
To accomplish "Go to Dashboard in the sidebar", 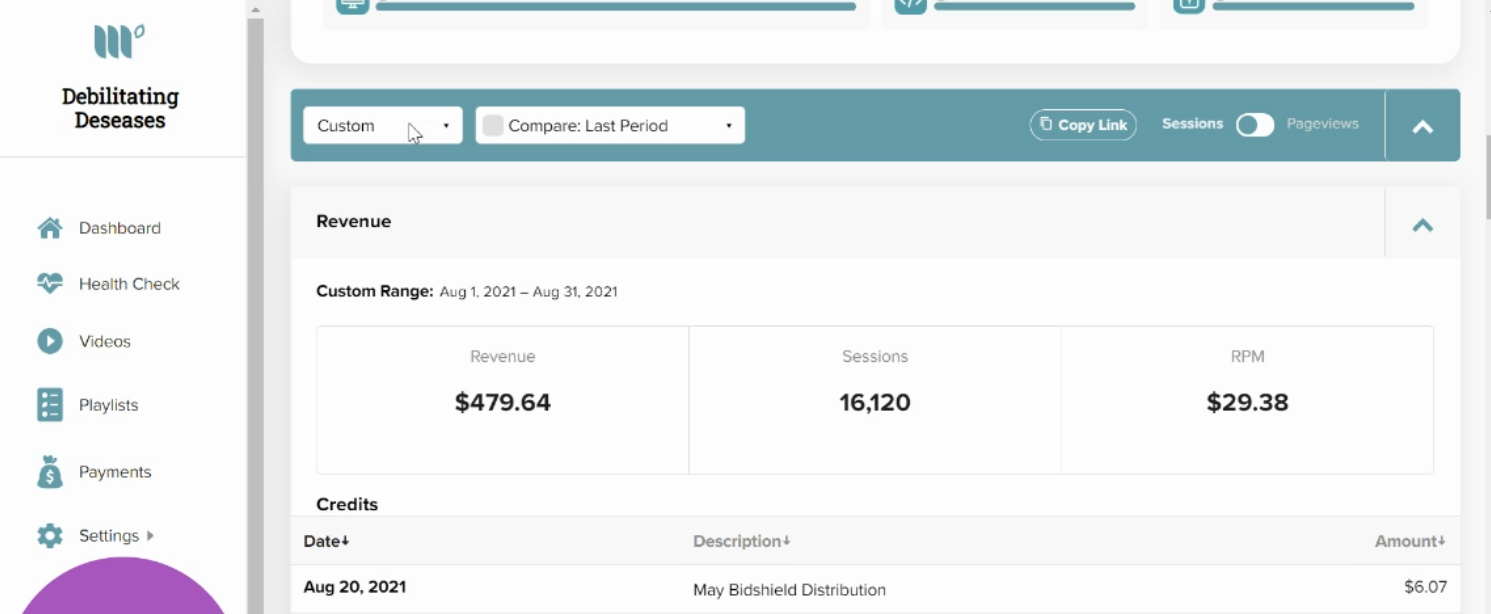I will [120, 228].
